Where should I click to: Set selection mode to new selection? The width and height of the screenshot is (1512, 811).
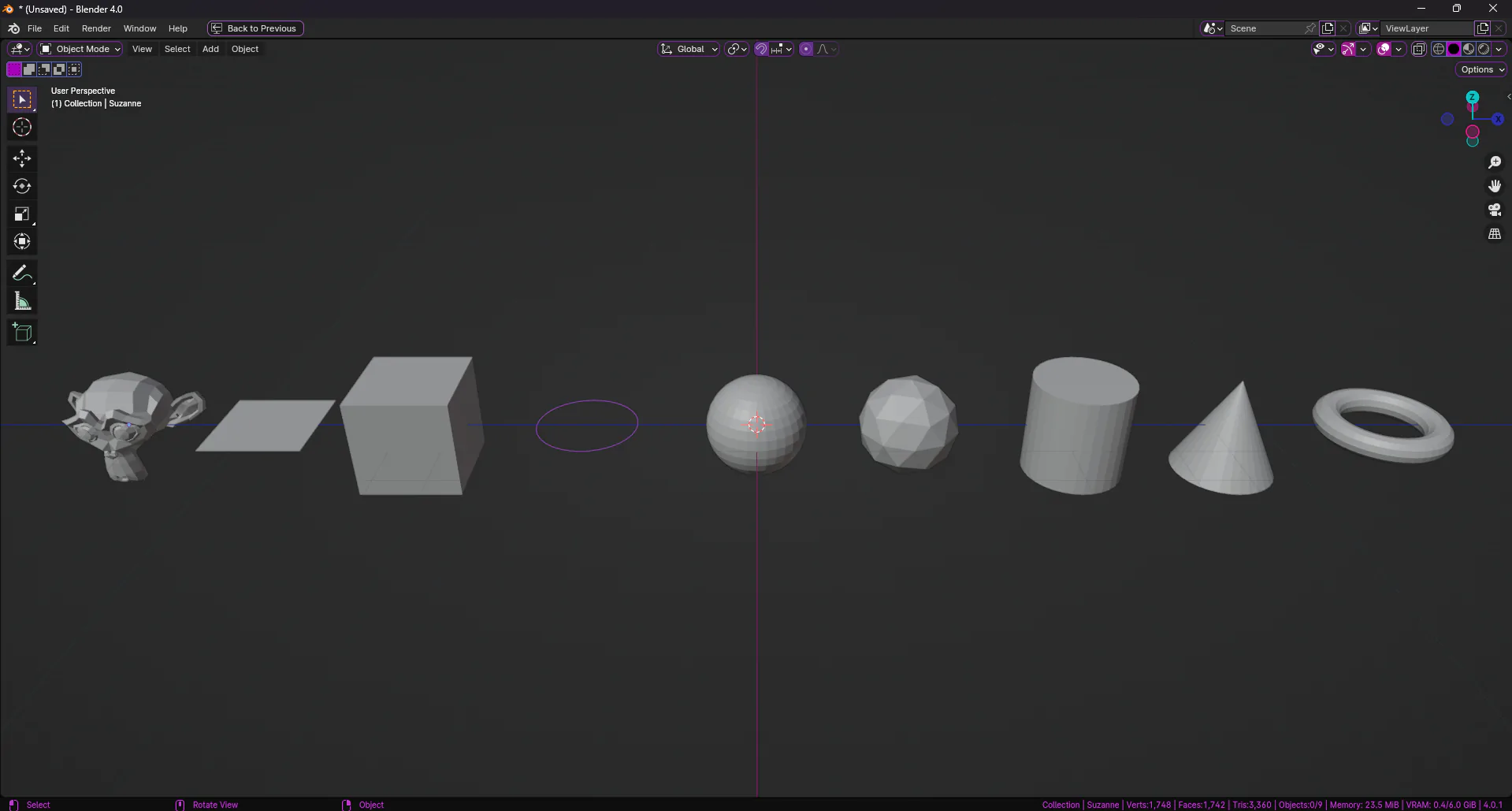[x=14, y=69]
